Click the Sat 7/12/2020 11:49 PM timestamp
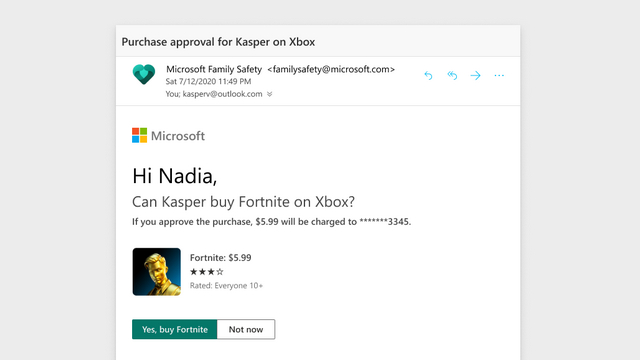This screenshot has width=640, height=360. tap(209, 81)
